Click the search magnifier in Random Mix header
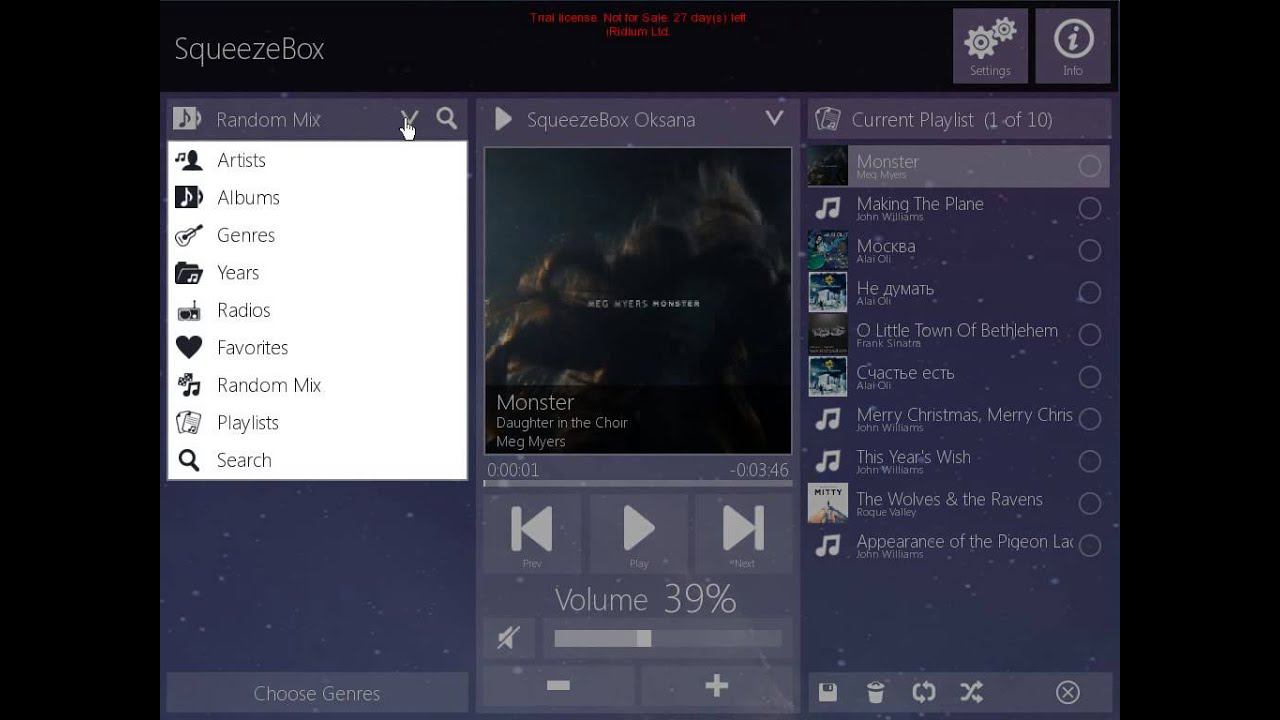This screenshot has width=1280, height=720. click(x=447, y=119)
